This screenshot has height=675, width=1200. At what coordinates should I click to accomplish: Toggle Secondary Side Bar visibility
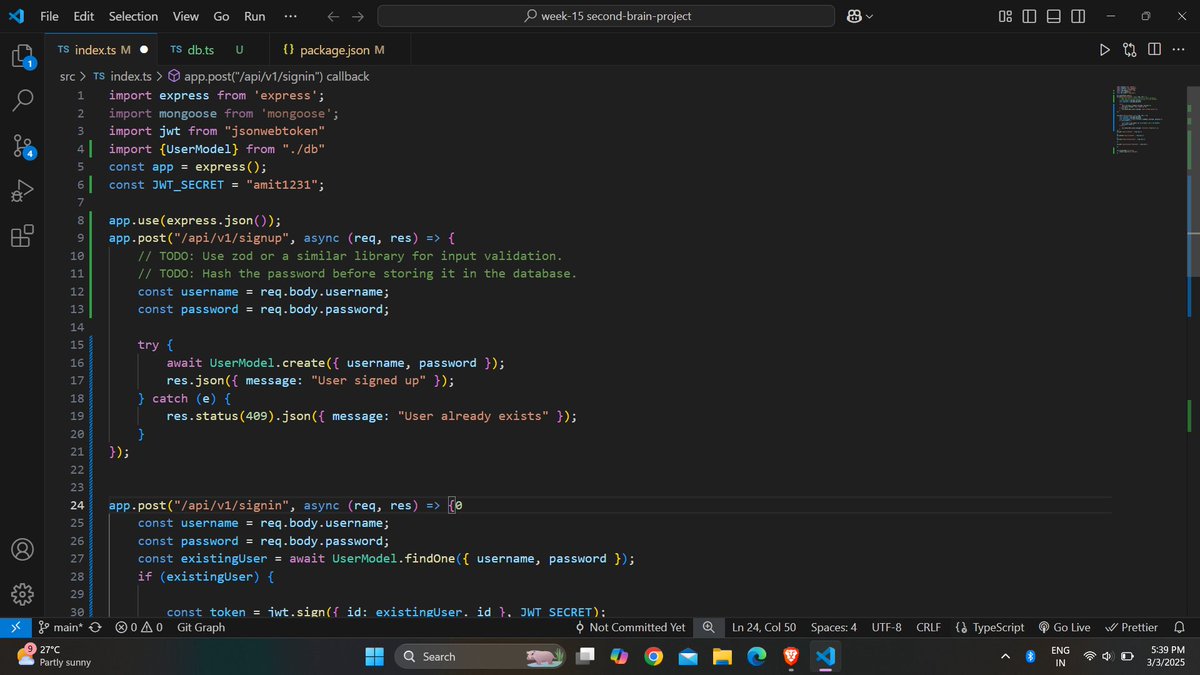tap(1078, 16)
